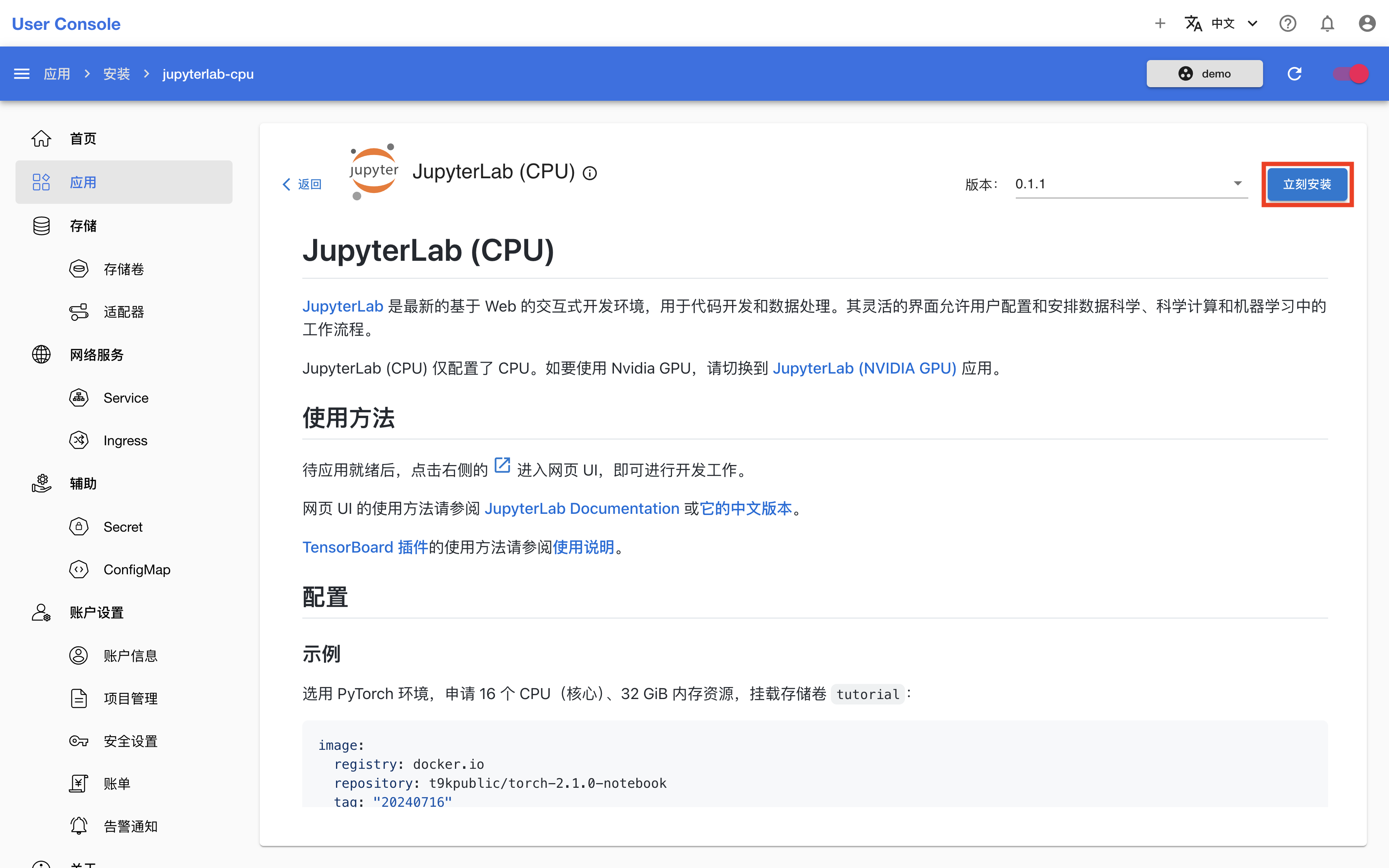
Task: Click the plus icon in top bar
Action: (x=1160, y=24)
